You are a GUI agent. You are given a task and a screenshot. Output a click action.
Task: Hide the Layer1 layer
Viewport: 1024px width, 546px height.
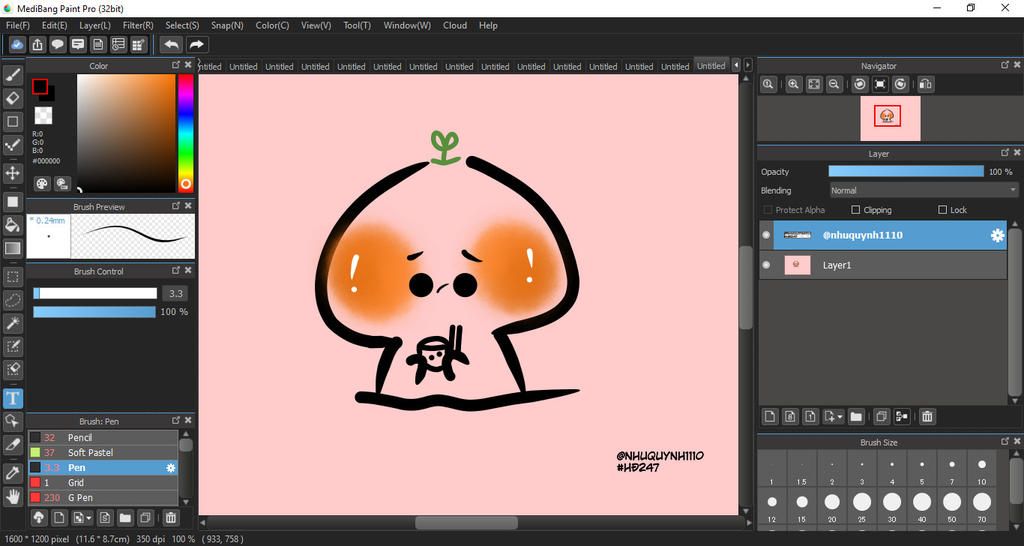click(767, 265)
